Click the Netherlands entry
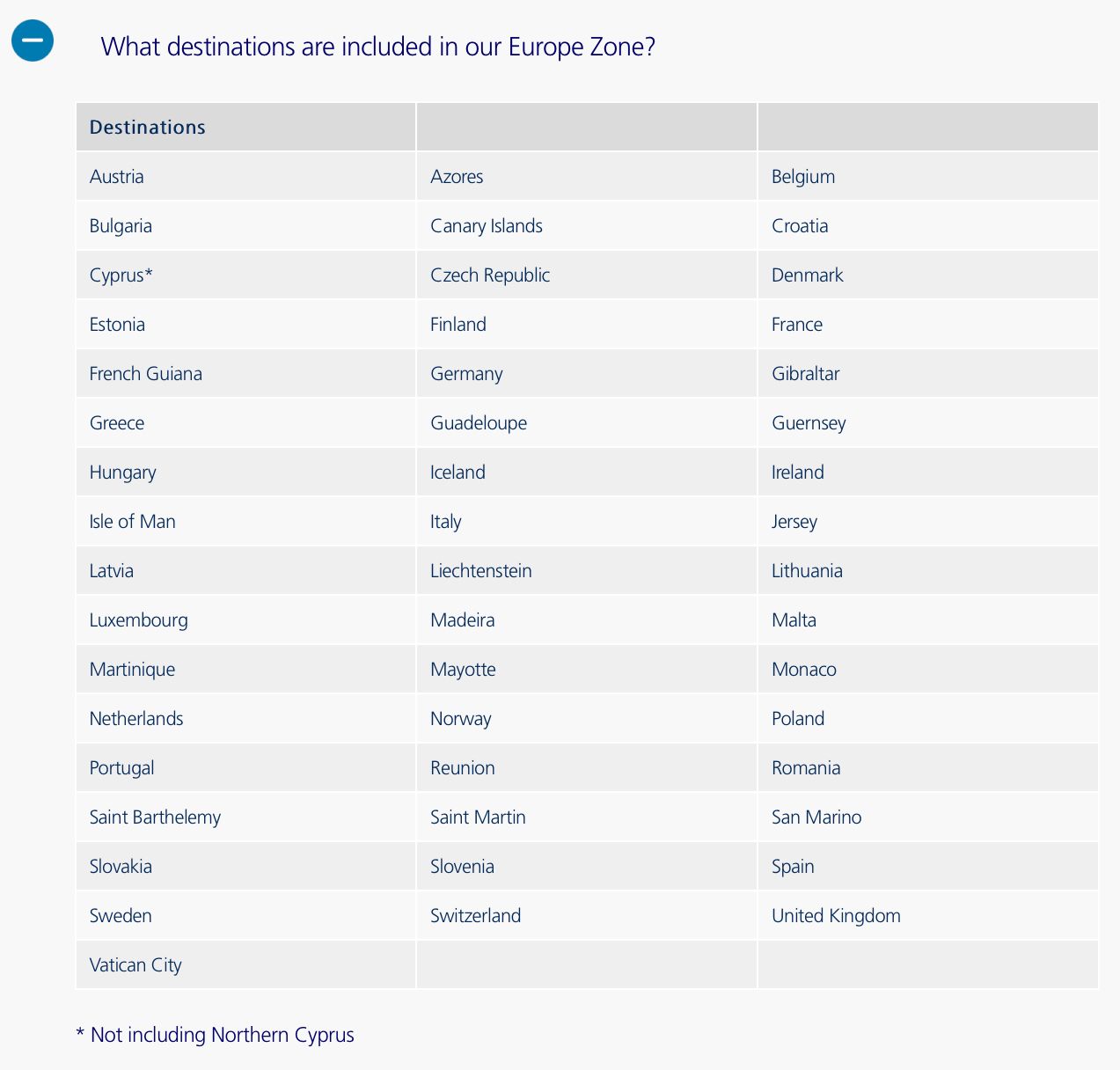This screenshot has width=1120, height=1070. 136,719
